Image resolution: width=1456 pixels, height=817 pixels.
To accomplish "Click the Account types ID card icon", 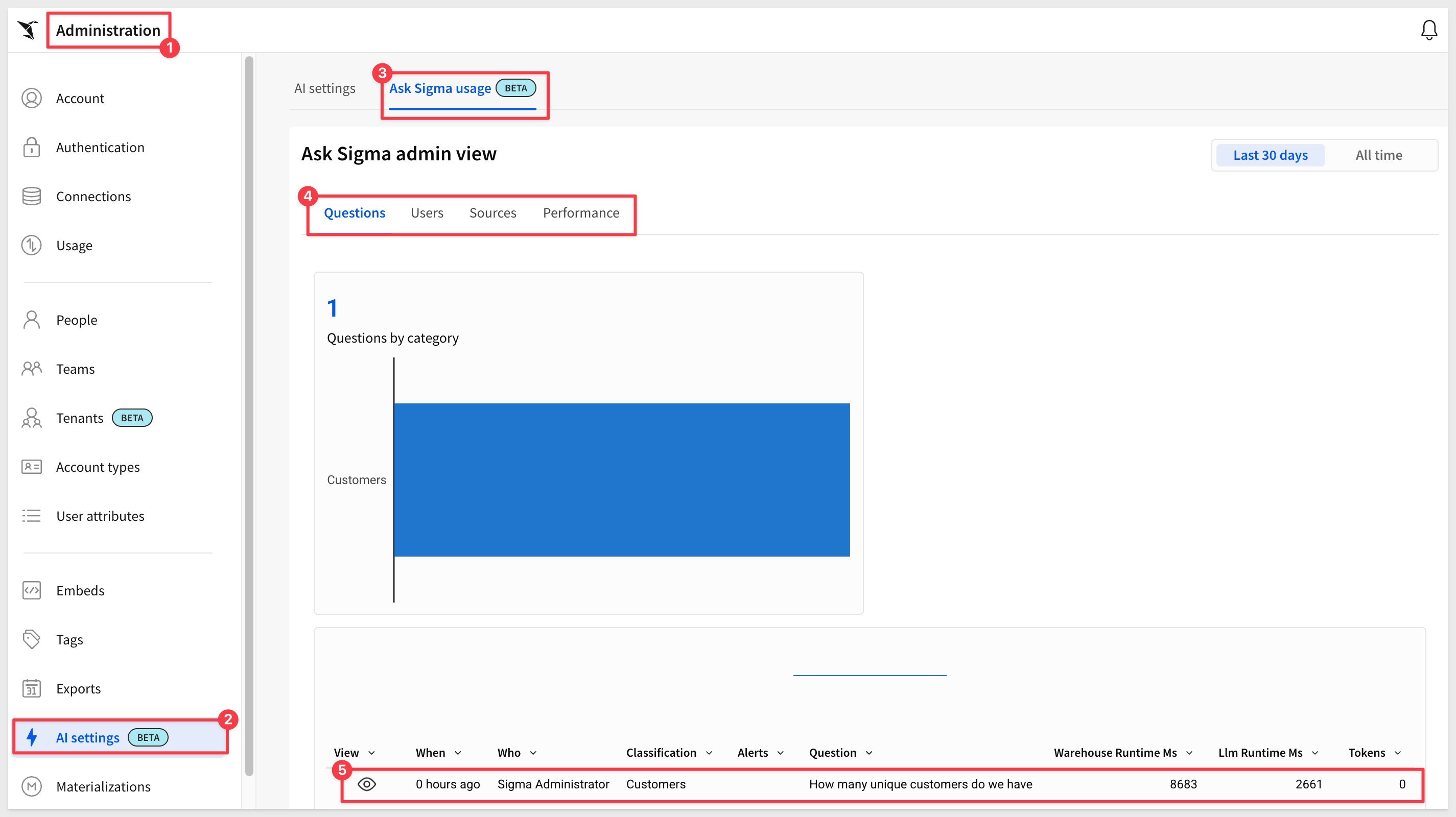I will tap(32, 467).
